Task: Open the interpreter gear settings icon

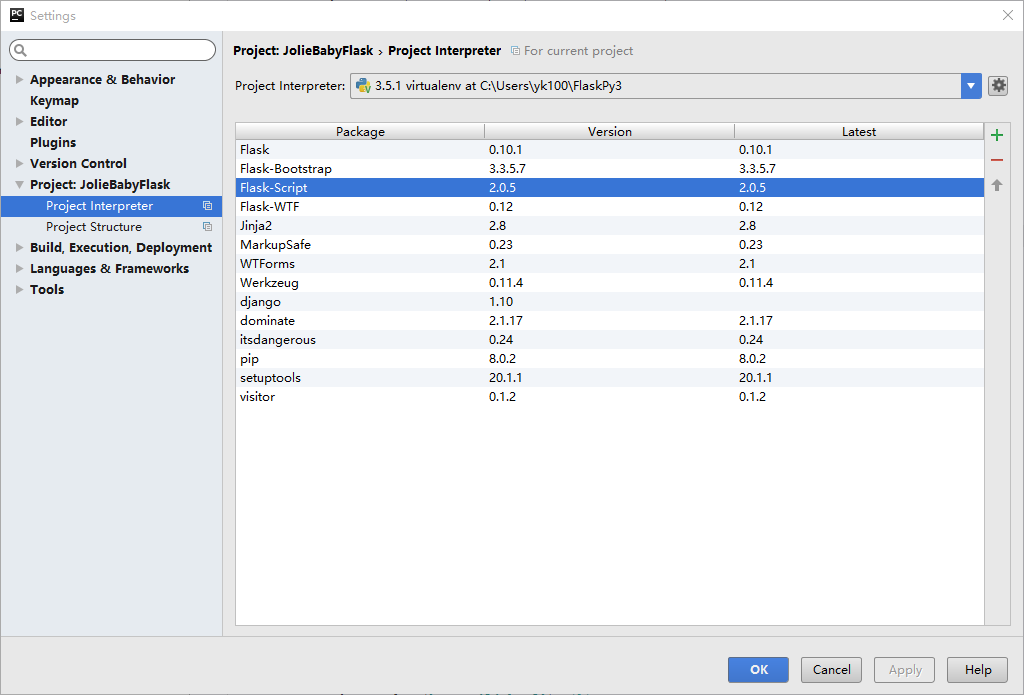Action: [998, 86]
